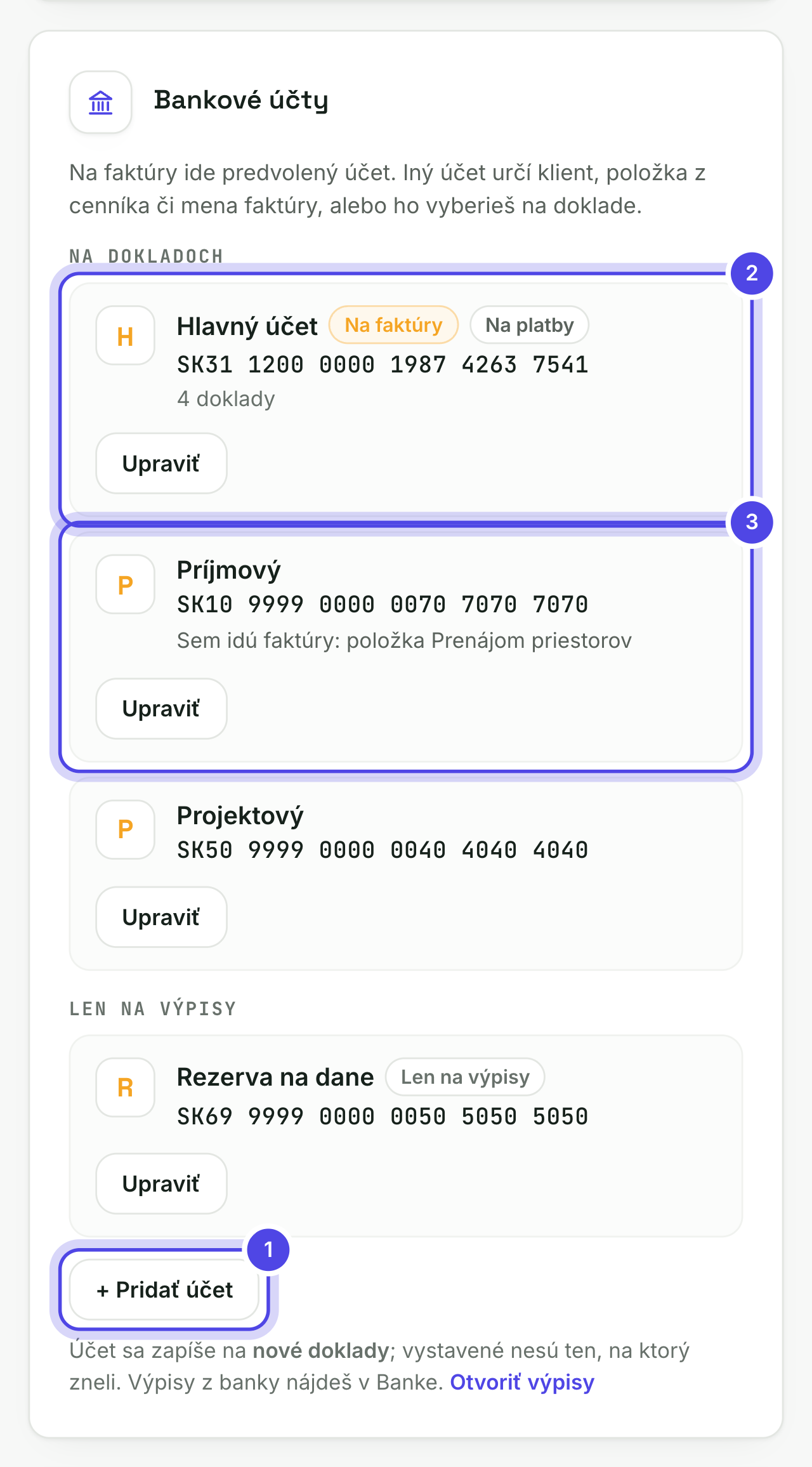Image resolution: width=812 pixels, height=1467 pixels.
Task: Open Upraviť for Rezerva na dane
Action: click(x=161, y=1183)
